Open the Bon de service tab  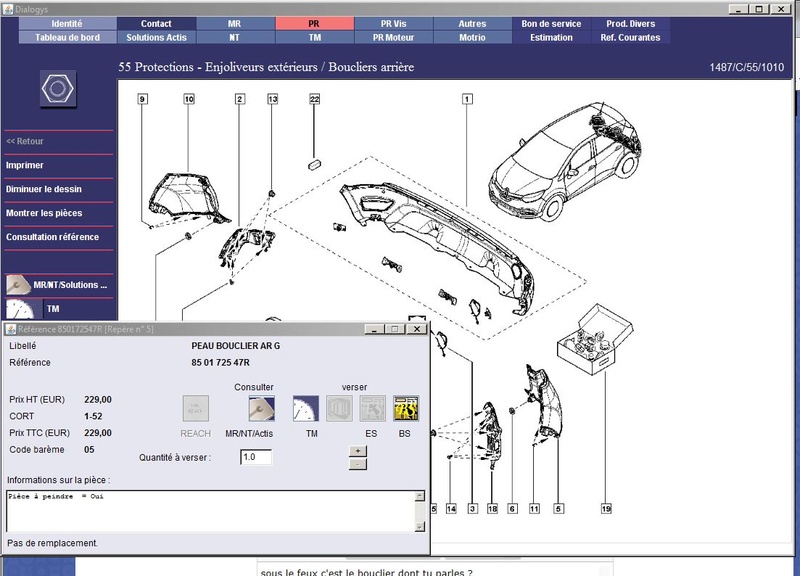[552, 23]
